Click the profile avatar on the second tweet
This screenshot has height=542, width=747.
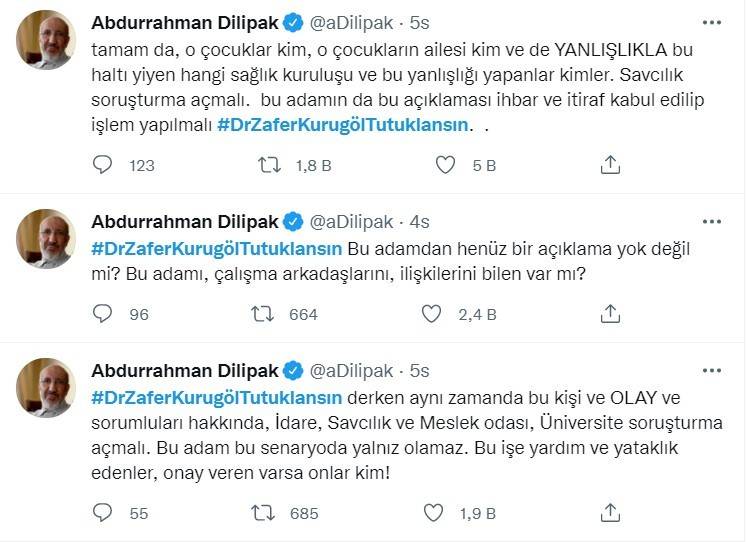(x=46, y=239)
